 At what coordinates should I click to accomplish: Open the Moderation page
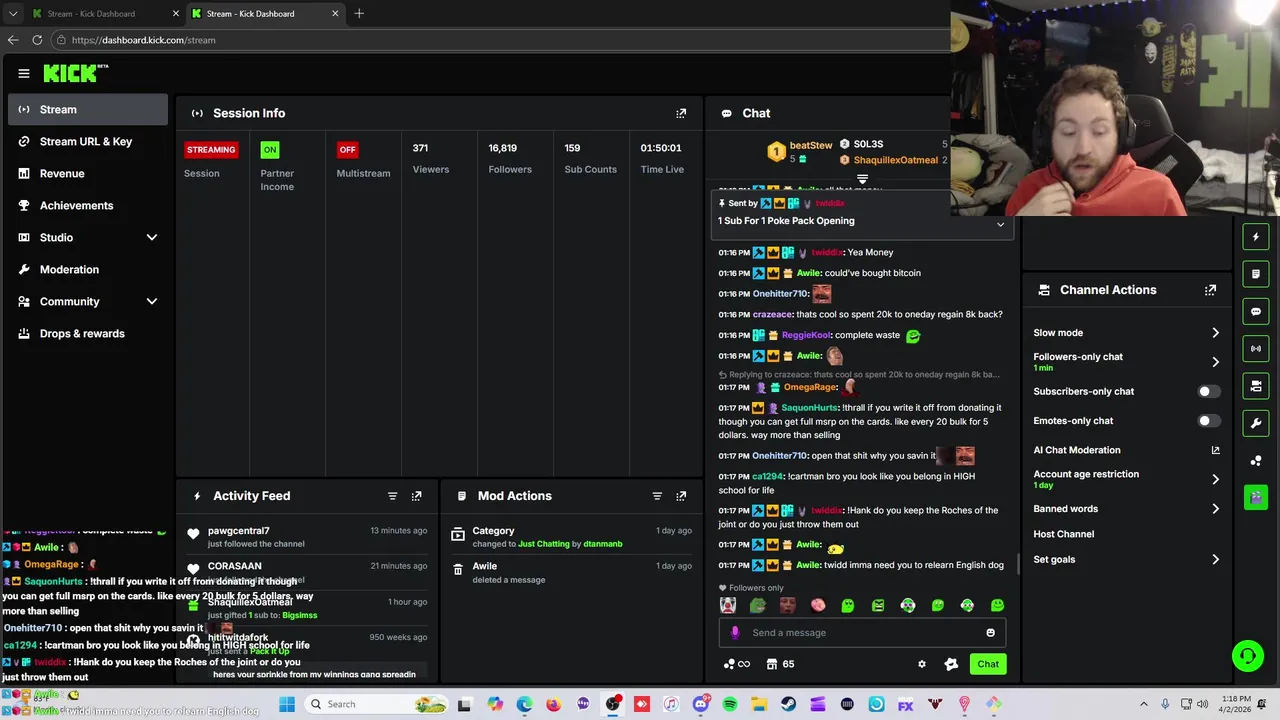[x=88, y=270]
